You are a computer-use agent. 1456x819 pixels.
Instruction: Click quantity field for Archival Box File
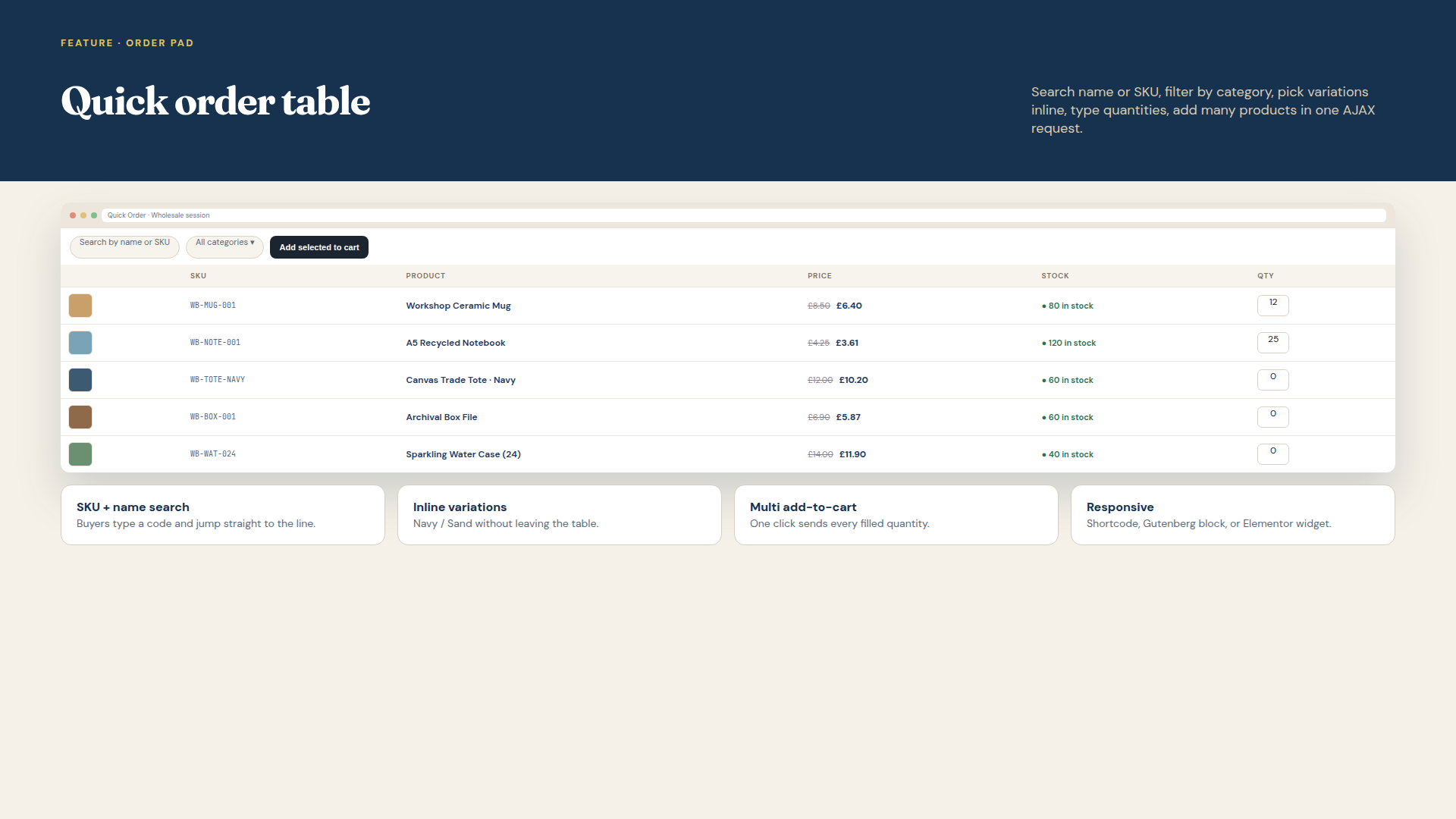(x=1273, y=417)
